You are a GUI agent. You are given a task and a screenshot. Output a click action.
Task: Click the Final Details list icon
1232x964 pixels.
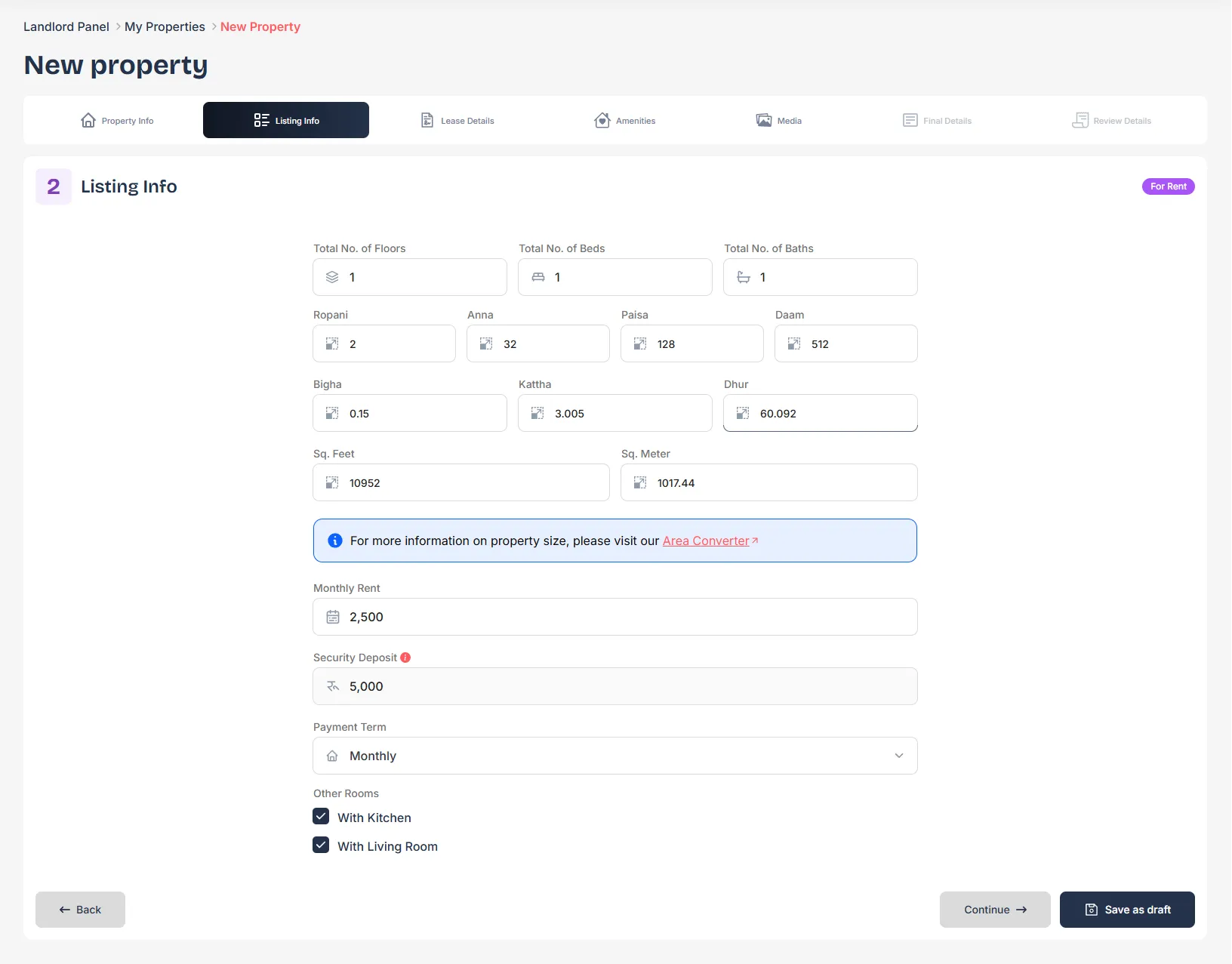pyautogui.click(x=910, y=121)
